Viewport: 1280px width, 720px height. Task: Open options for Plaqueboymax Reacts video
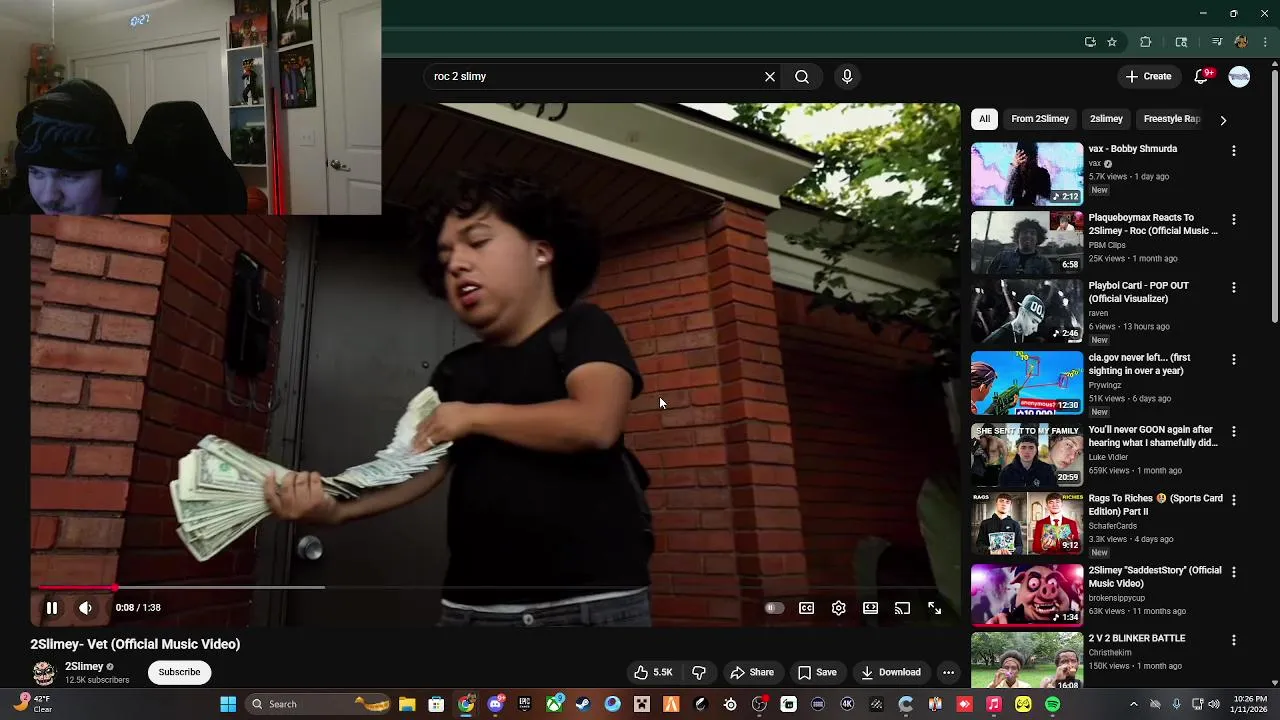point(1233,219)
